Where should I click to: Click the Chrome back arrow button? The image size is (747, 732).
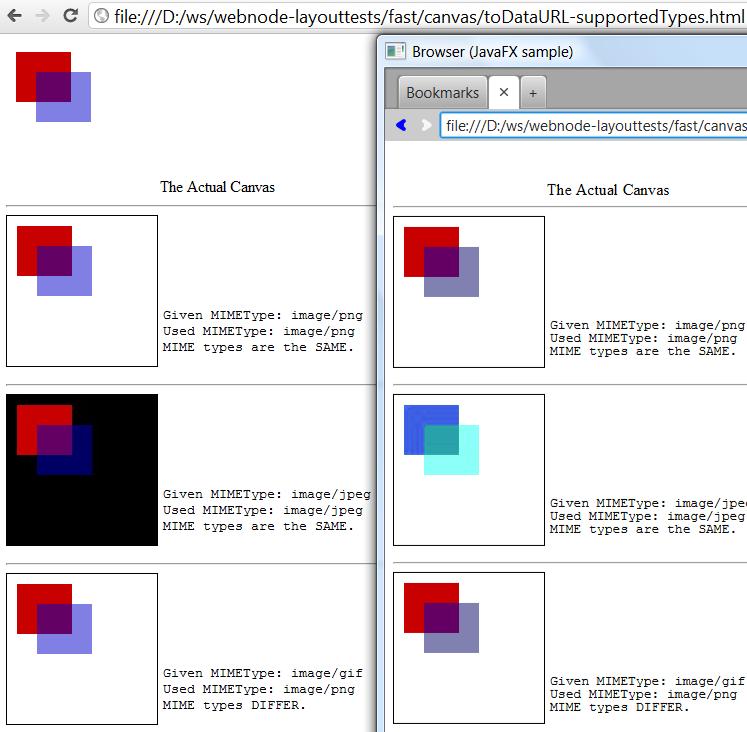[15, 16]
